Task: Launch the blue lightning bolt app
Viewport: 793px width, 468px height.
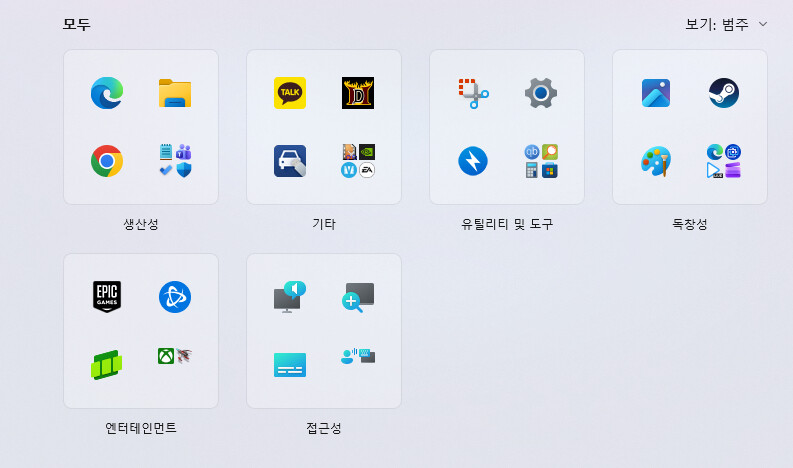Action: pos(473,161)
